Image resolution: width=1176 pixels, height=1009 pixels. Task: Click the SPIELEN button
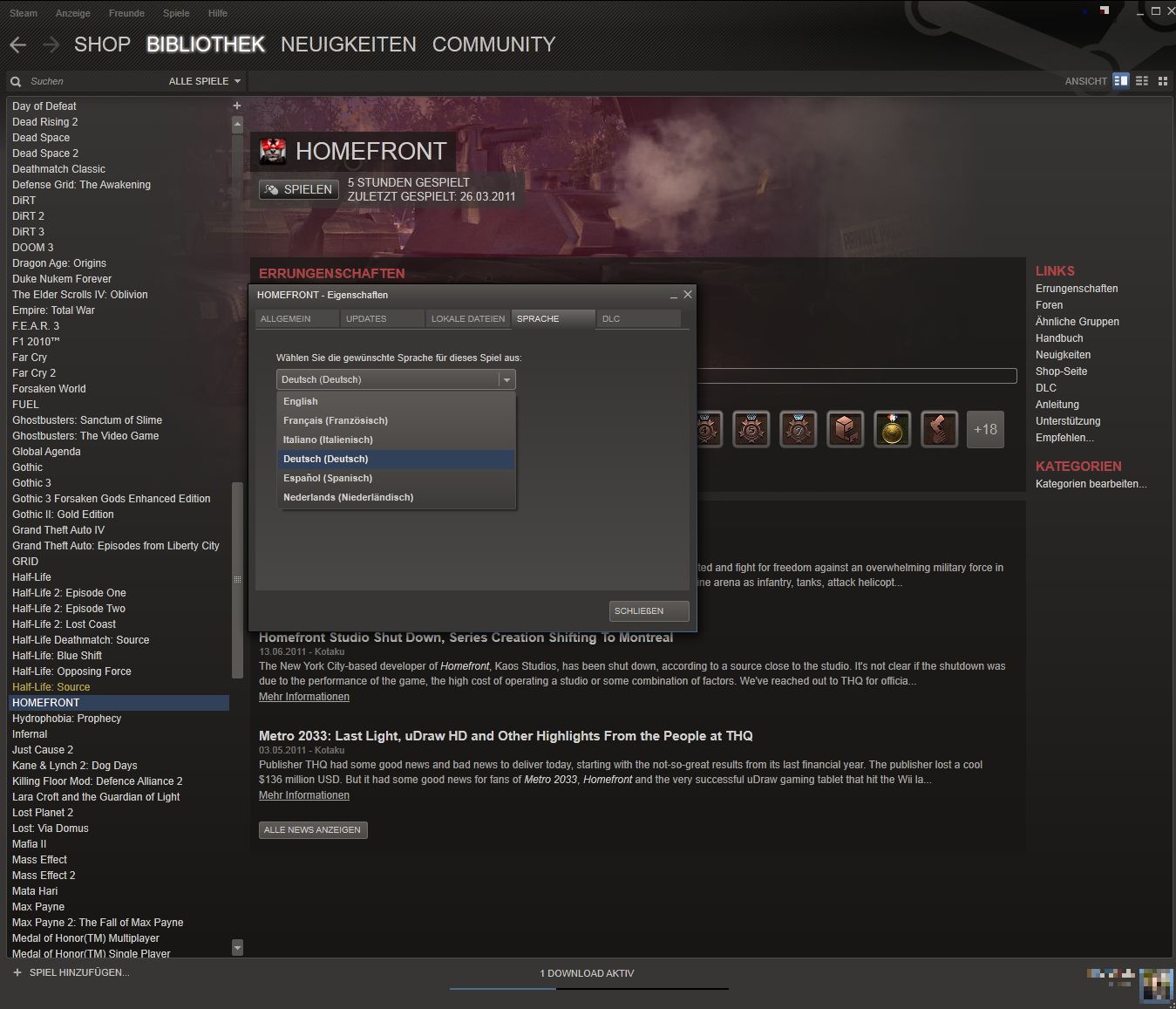[299, 189]
